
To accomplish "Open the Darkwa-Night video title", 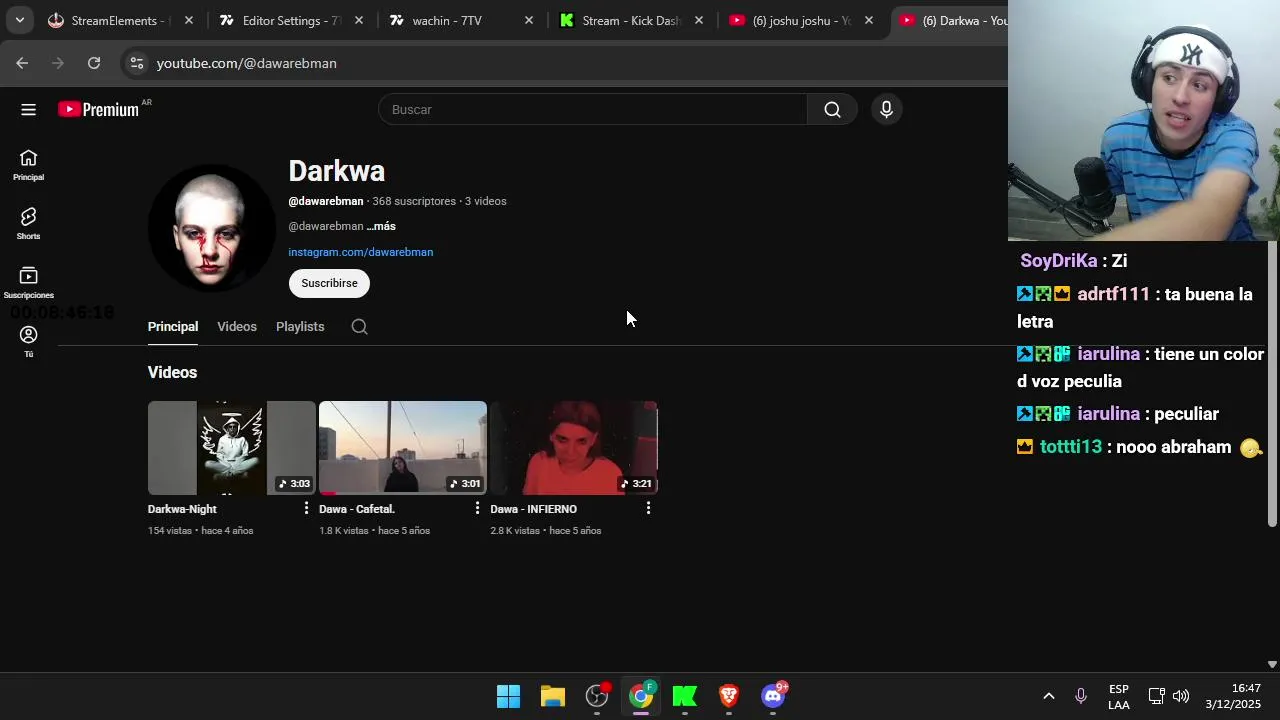I will click(182, 509).
